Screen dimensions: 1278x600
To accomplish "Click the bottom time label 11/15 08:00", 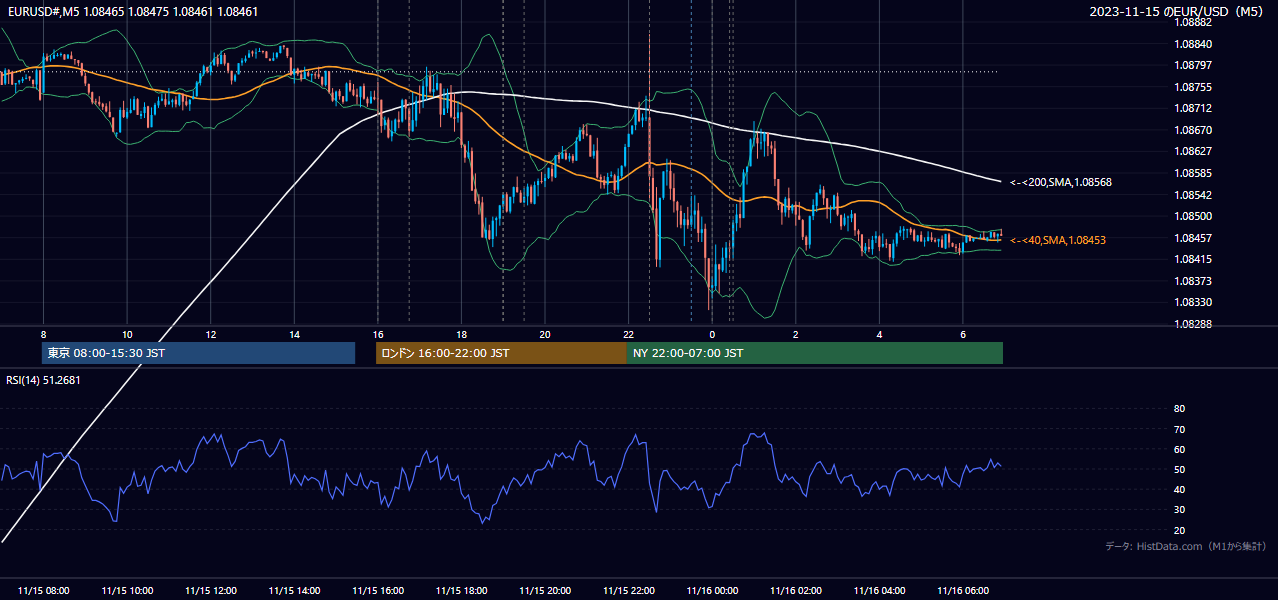I will pyautogui.click(x=44, y=591).
